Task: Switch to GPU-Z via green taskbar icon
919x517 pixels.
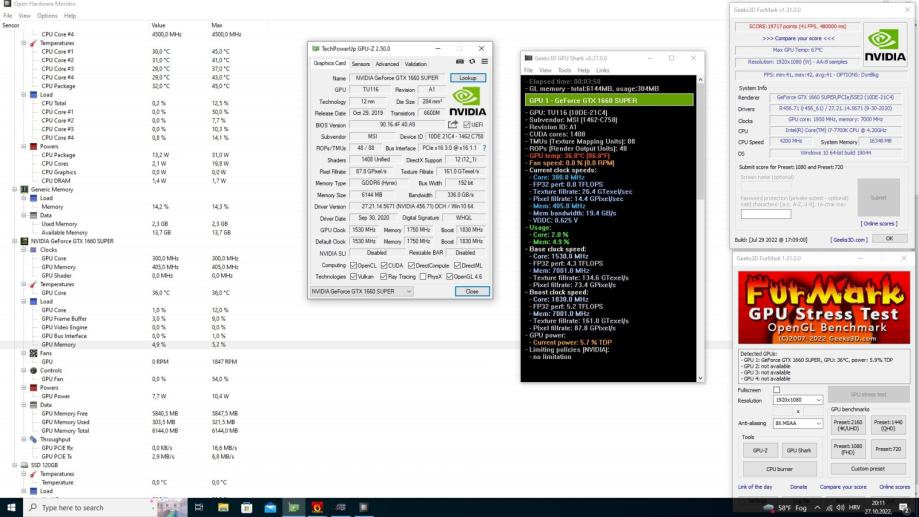Action: (294, 508)
